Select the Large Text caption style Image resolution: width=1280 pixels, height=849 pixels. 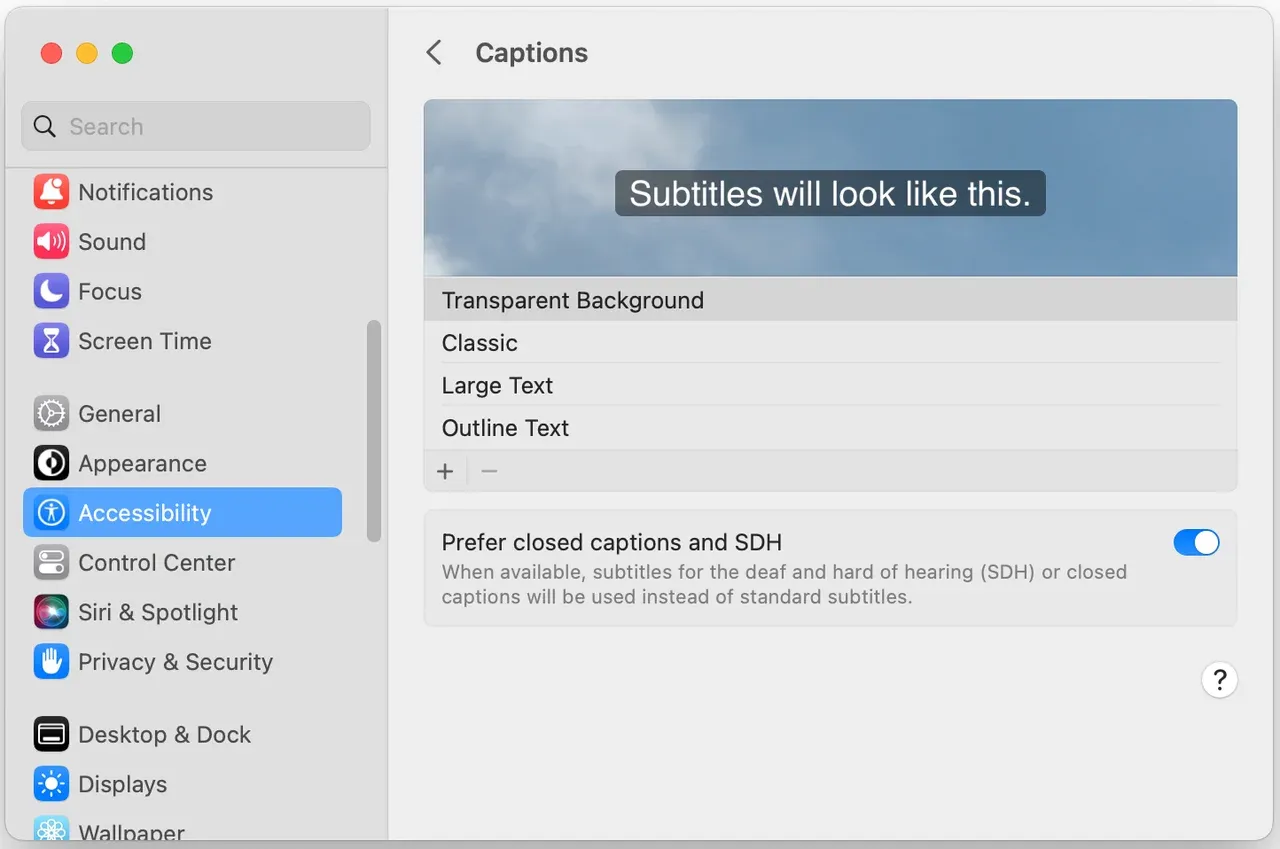coord(830,386)
